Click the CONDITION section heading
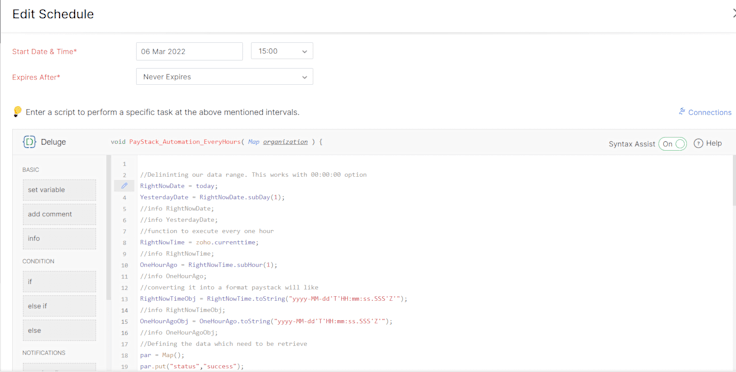736x372 pixels. tap(38, 261)
